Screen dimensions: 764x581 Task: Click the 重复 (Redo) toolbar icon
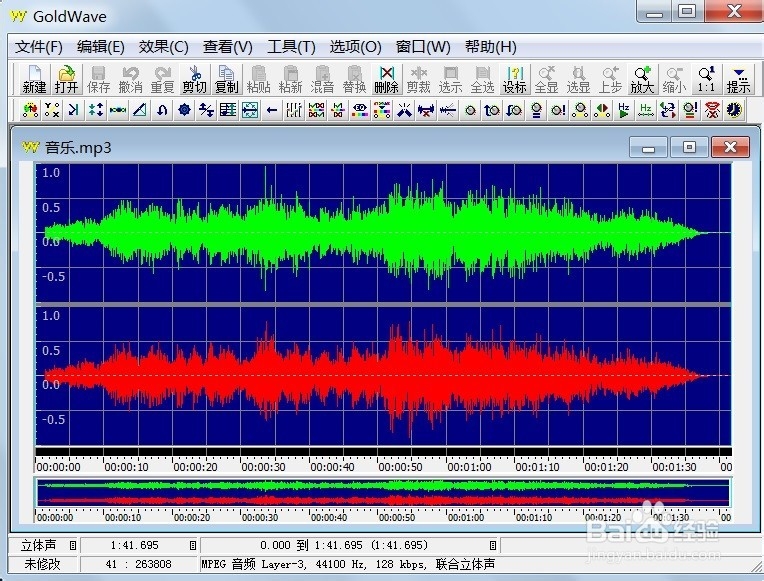[x=162, y=79]
